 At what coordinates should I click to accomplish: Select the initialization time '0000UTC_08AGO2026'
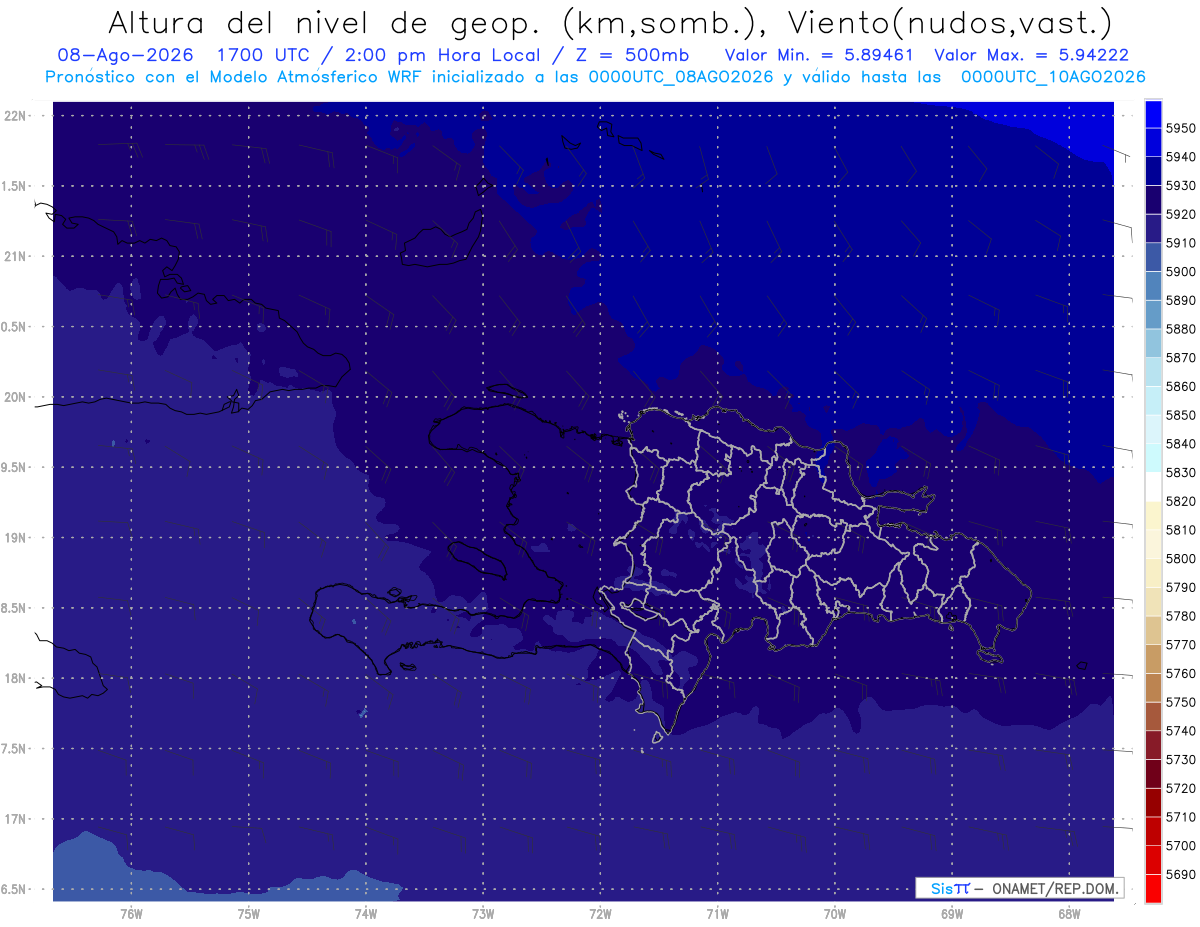coord(681,77)
